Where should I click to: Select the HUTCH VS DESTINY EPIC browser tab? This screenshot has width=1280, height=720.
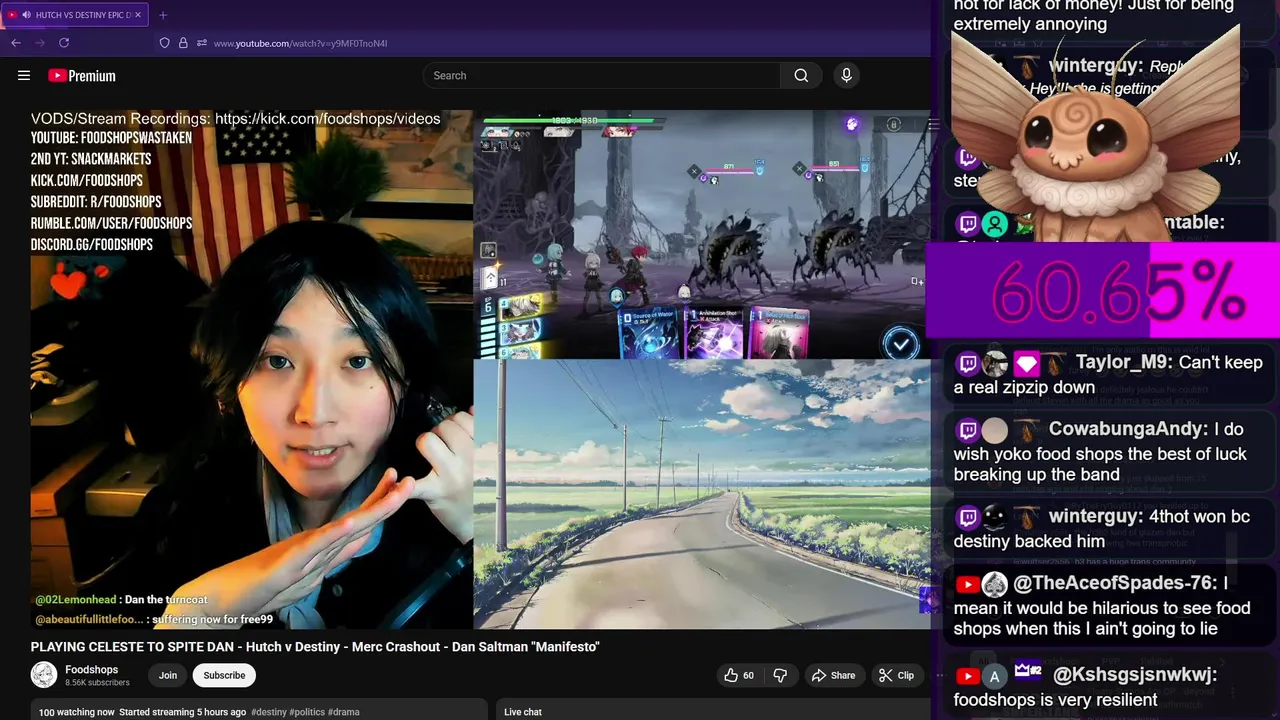tap(77, 15)
